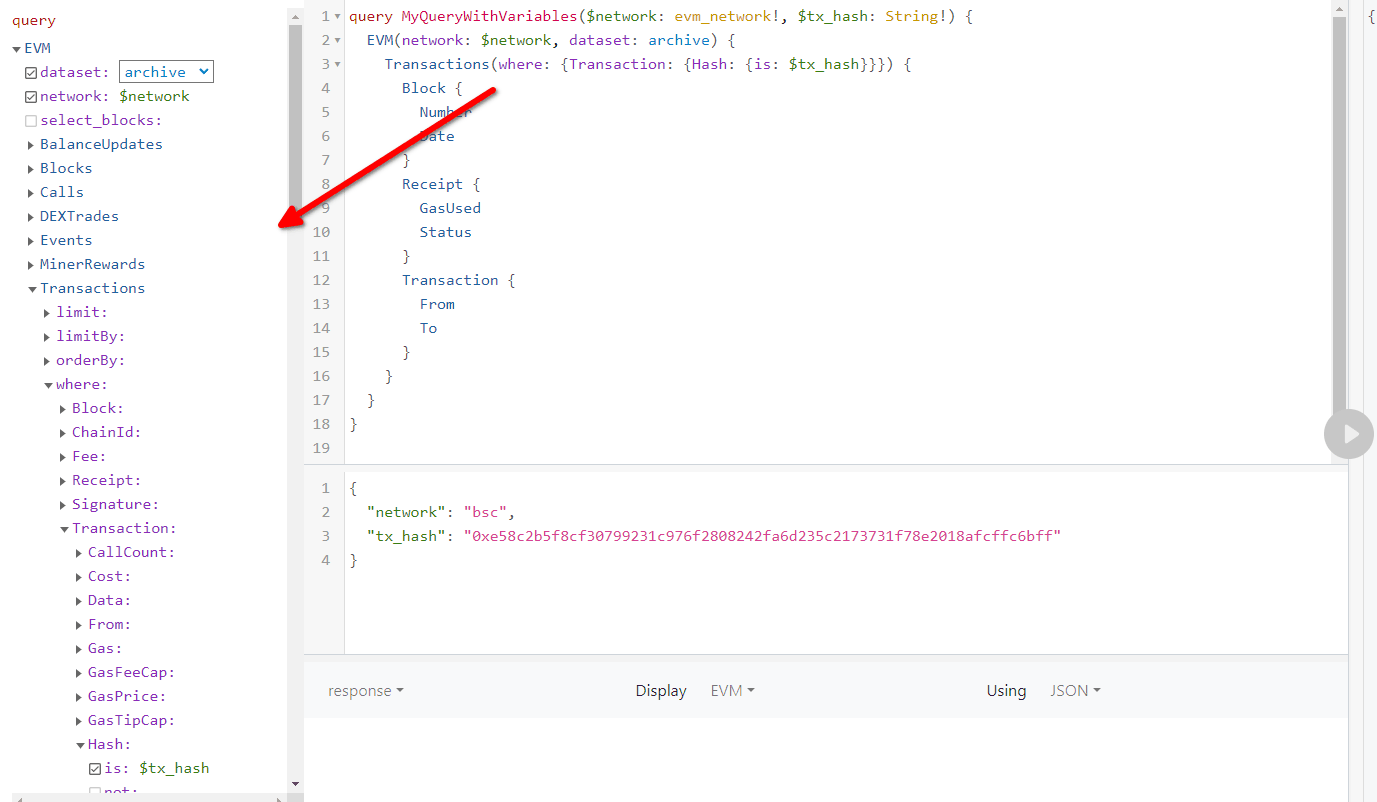
Task: Expand the limitBy: argument
Action: click(47, 337)
